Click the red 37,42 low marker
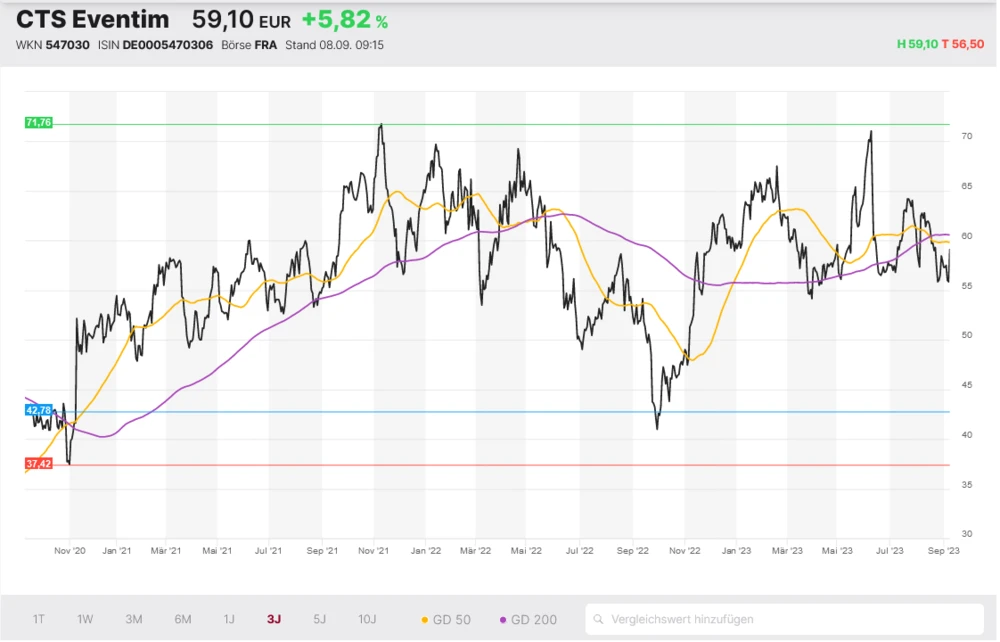The width and height of the screenshot is (1000, 642). [x=38, y=464]
